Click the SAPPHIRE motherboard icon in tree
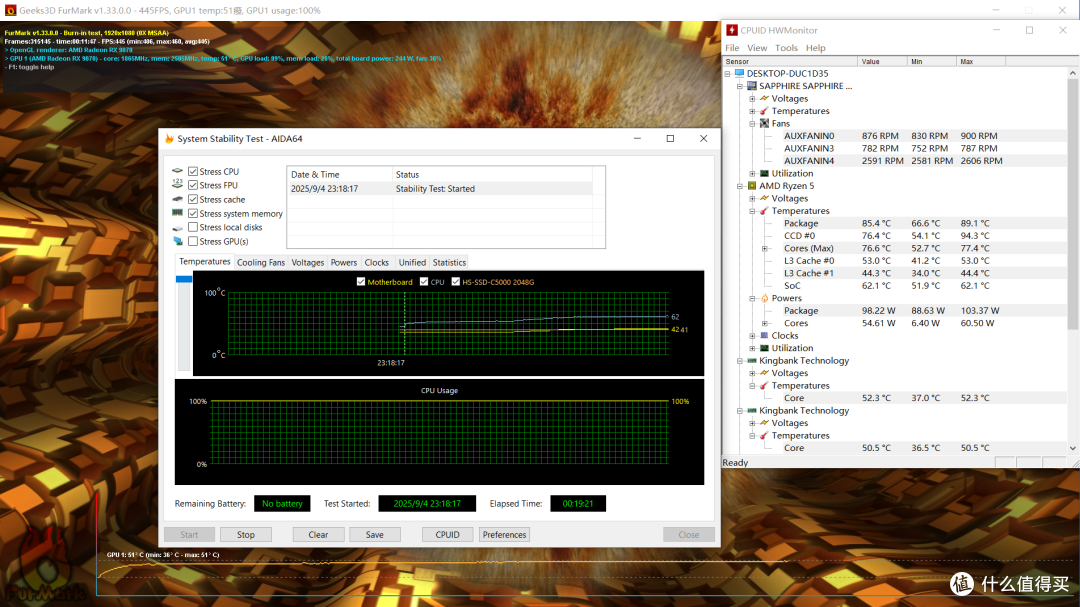This screenshot has width=1080, height=607. point(751,86)
